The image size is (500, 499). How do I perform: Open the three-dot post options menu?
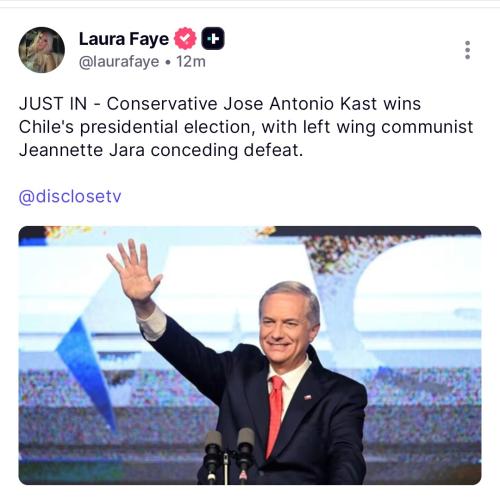(467, 50)
